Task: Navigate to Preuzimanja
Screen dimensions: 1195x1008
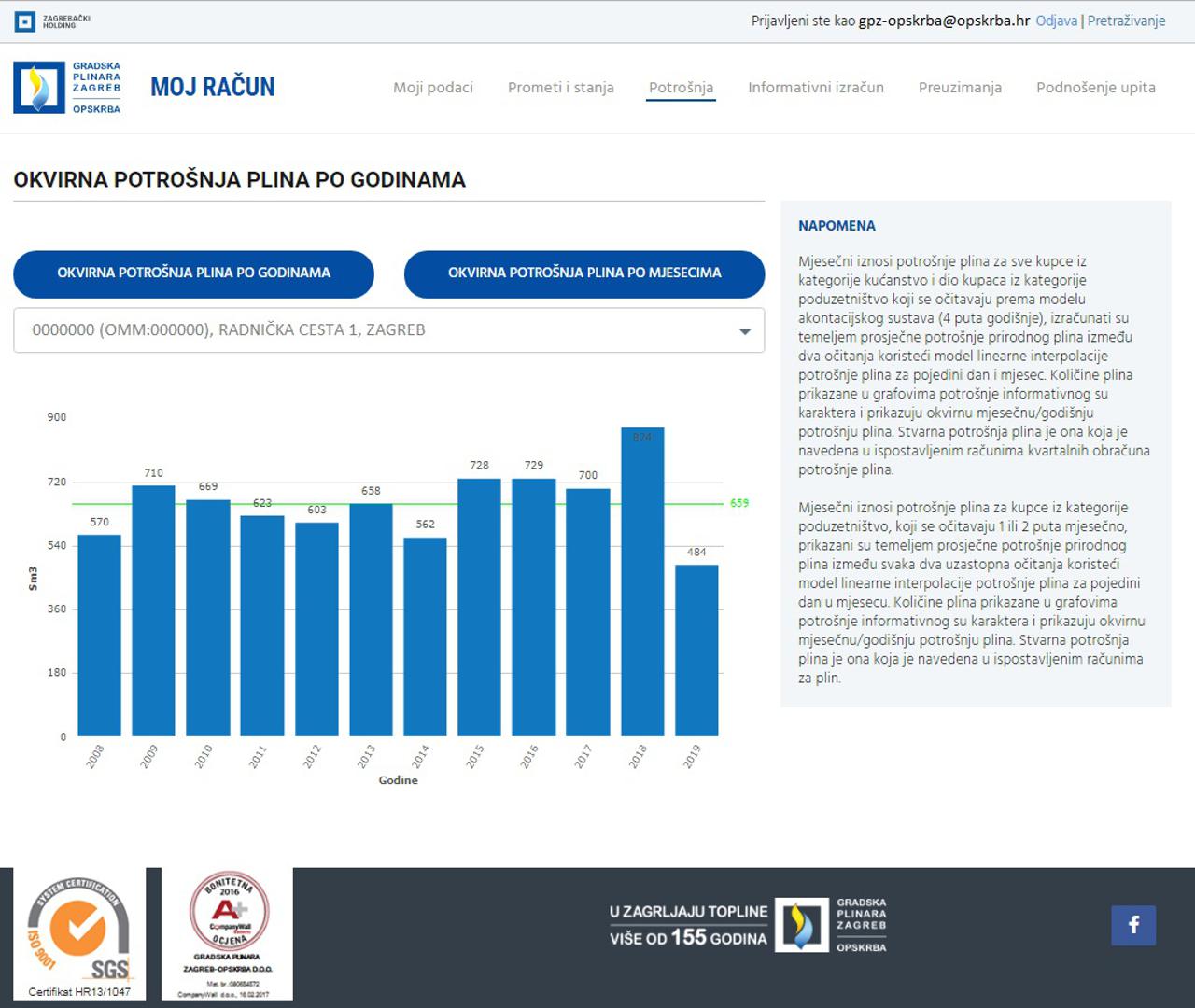Action: 960,88
